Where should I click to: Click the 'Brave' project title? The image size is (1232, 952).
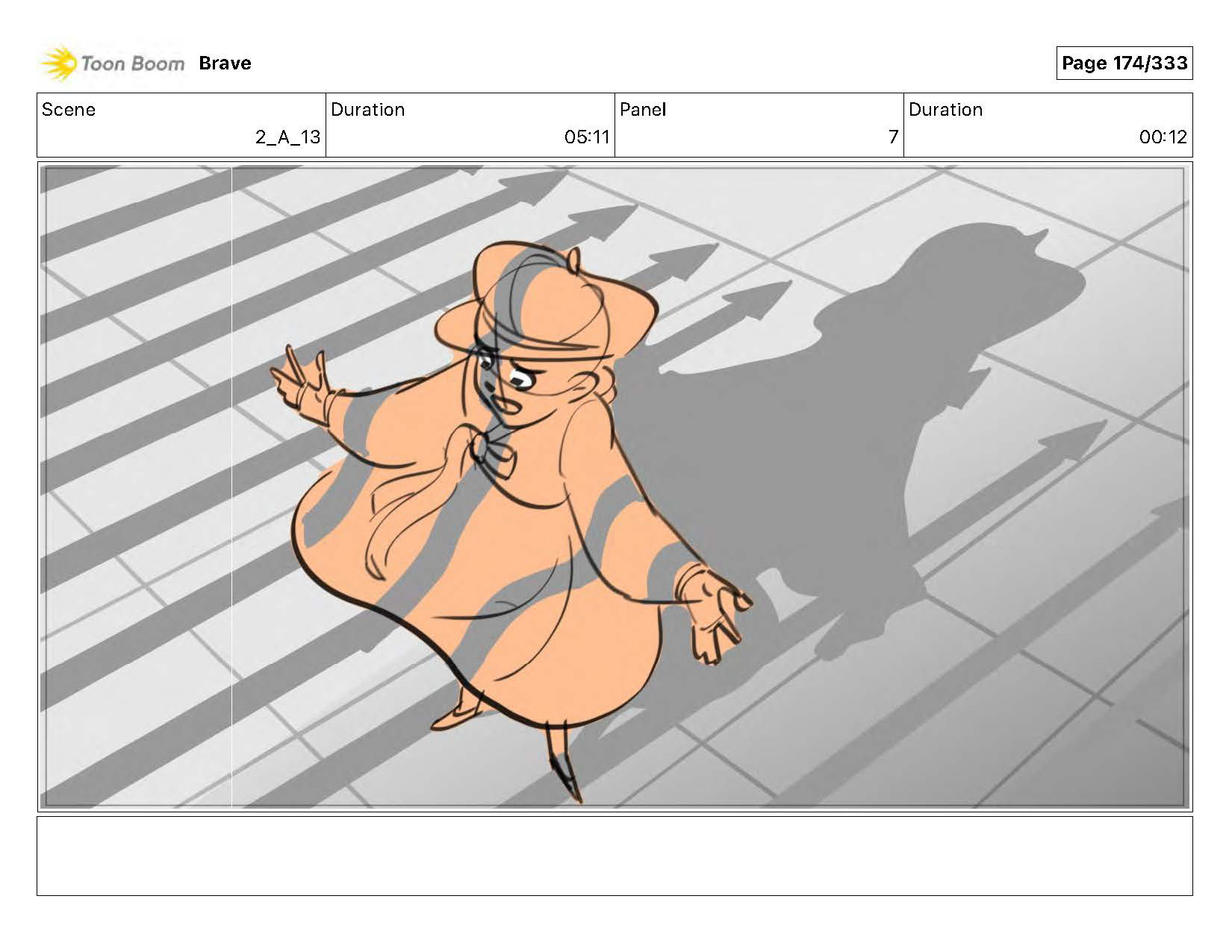pos(225,63)
